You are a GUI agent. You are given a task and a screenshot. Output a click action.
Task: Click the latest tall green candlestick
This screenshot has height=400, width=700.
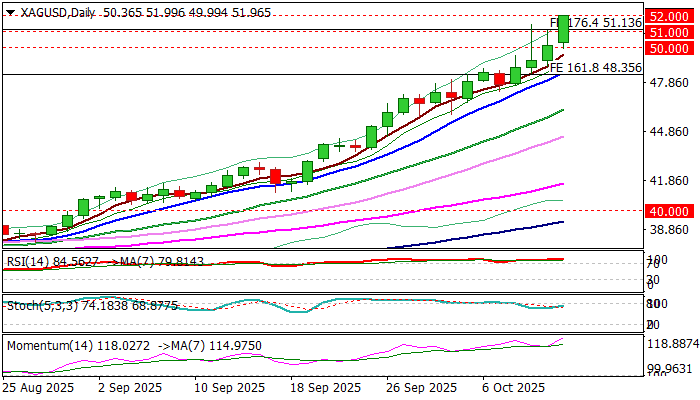[x=564, y=29]
